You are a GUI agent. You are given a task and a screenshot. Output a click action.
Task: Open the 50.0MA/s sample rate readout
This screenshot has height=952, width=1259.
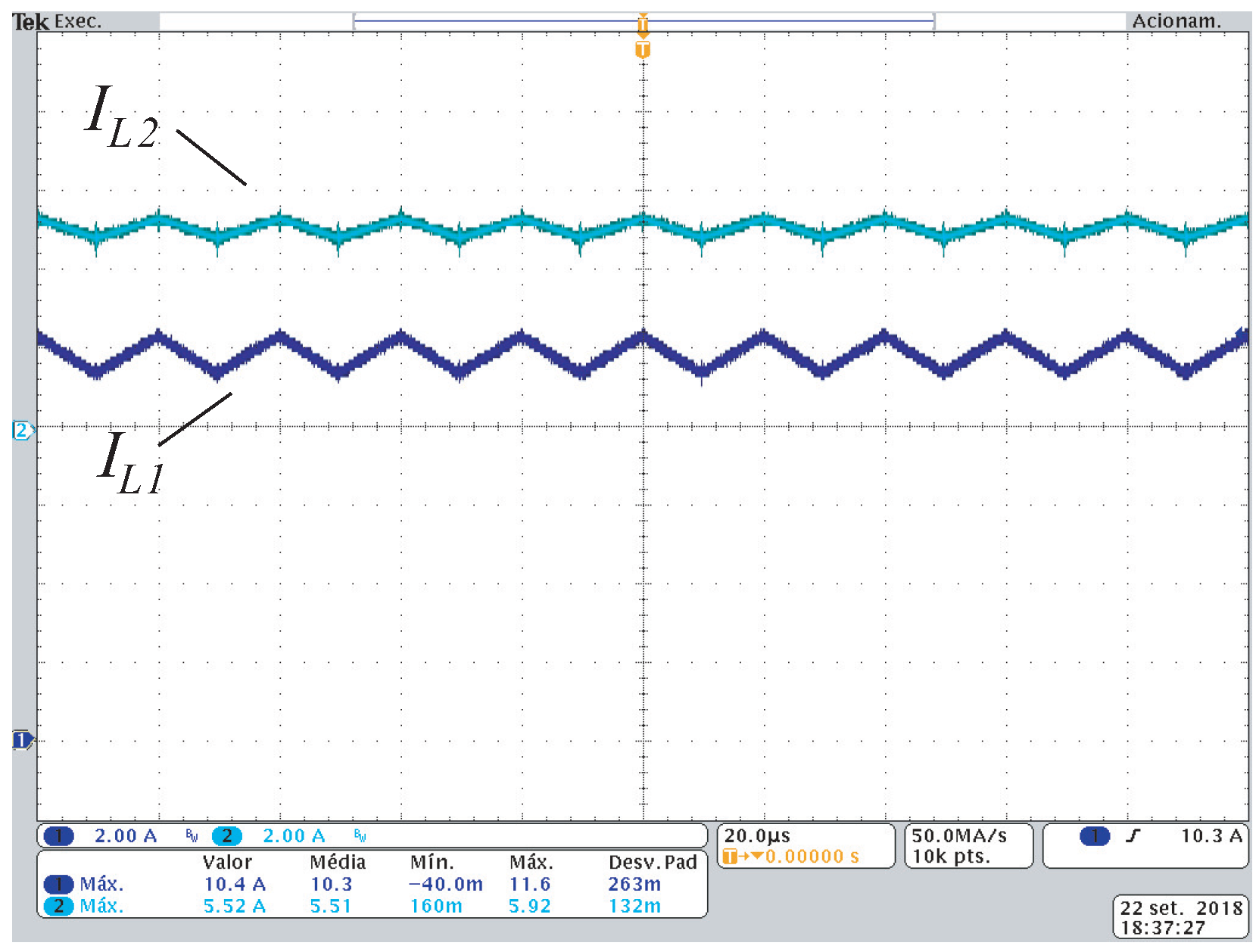(x=958, y=836)
